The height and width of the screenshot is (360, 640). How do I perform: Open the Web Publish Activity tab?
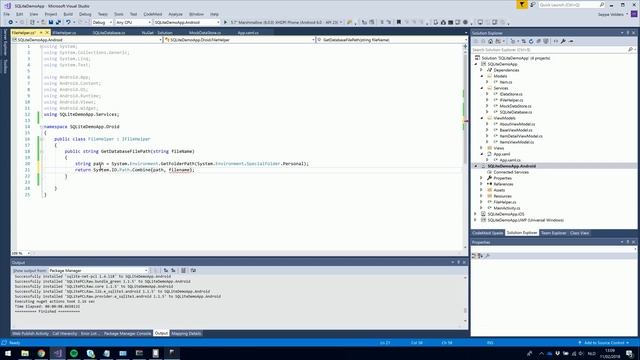[31, 334]
